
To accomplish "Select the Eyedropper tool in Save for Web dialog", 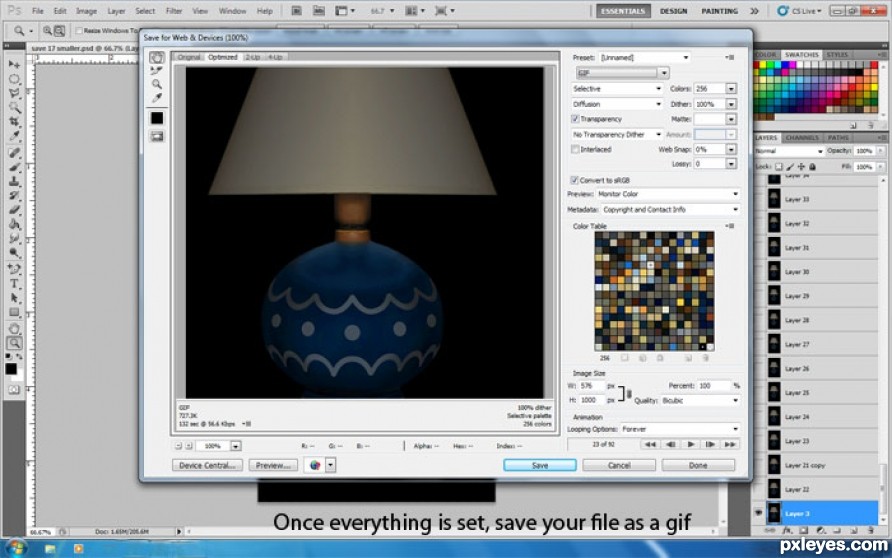I will pyautogui.click(x=157, y=98).
